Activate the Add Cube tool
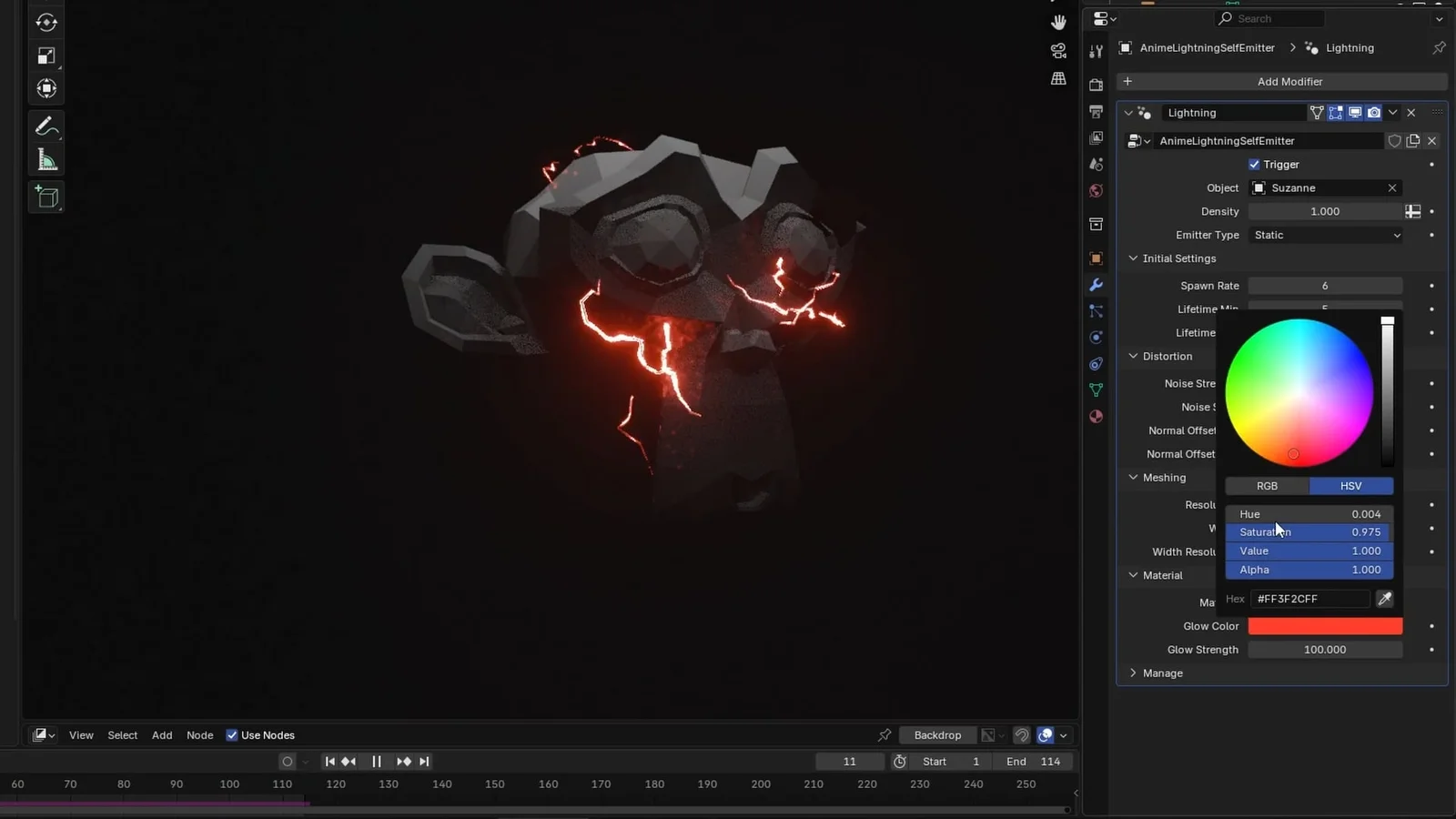This screenshot has height=819, width=1456. 46,197
